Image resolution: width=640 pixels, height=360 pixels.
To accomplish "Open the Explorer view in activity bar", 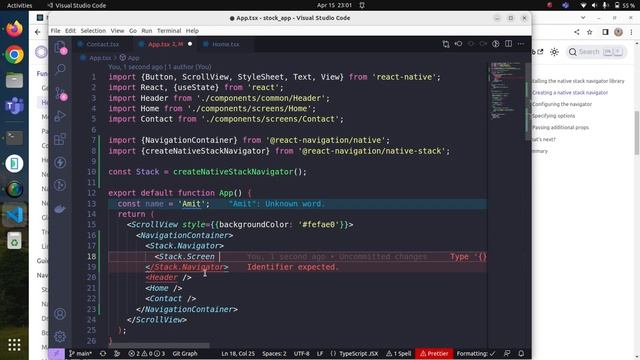I will 60,47.
